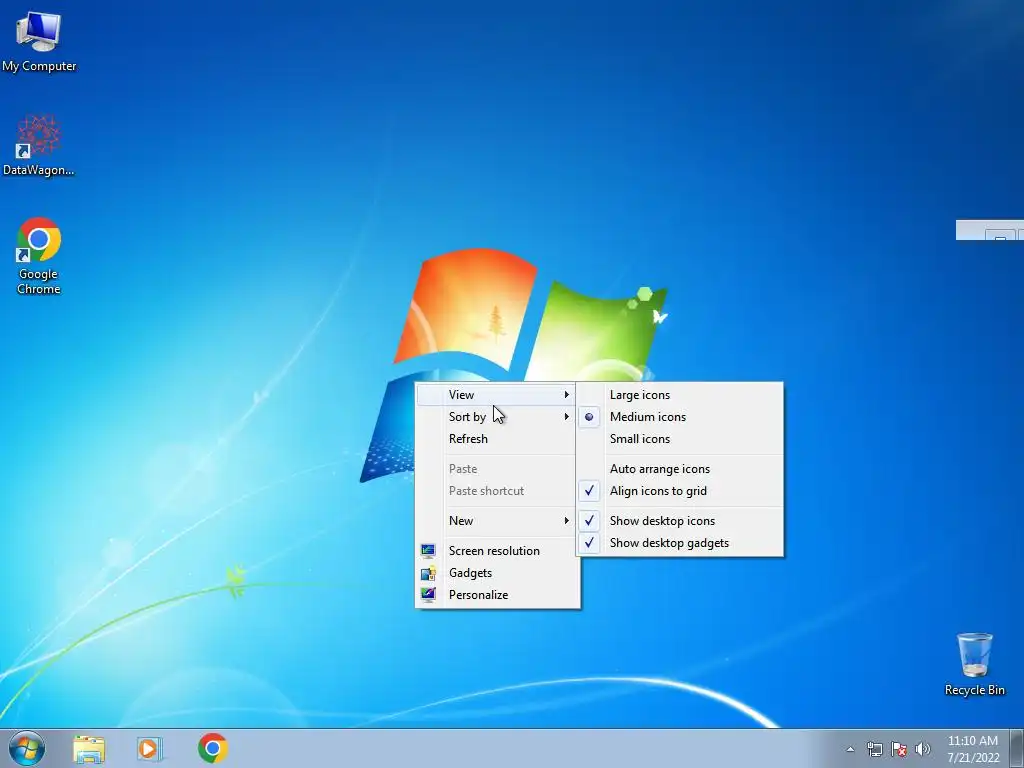
Task: Click the arrow next to View
Action: click(x=567, y=394)
